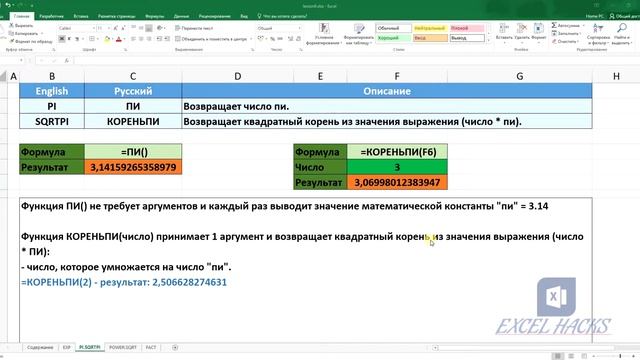This screenshot has height=360, width=640.
Task: Toggle underline formatting (Ч)
Action: tap(77, 39)
